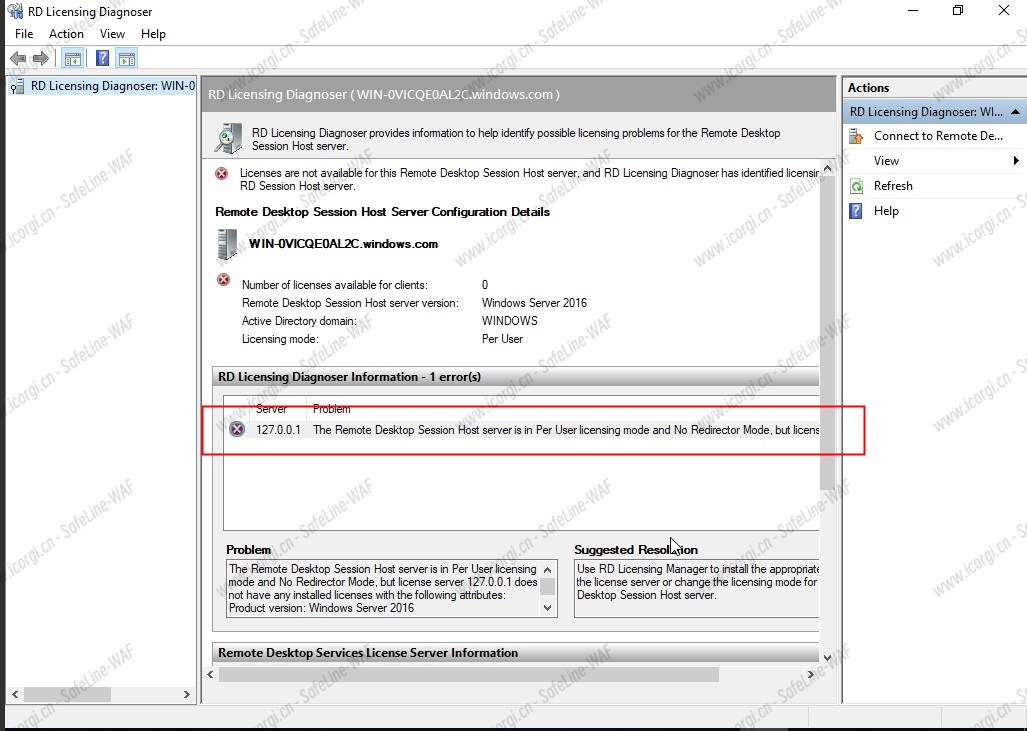Screen dimensions: 1027x731
Task: Click the 'Problem' column header in the list
Action: pos(331,409)
